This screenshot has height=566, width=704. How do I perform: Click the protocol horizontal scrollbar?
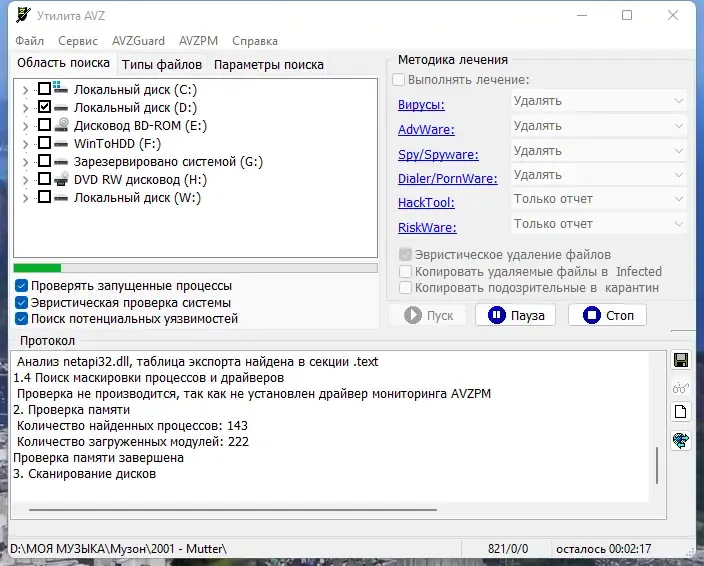click(x=233, y=510)
